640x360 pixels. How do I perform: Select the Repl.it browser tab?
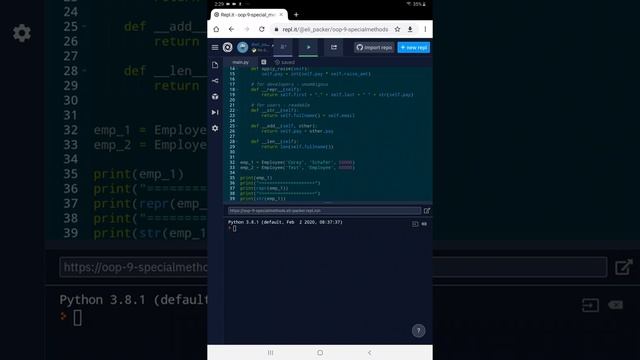tap(249, 15)
